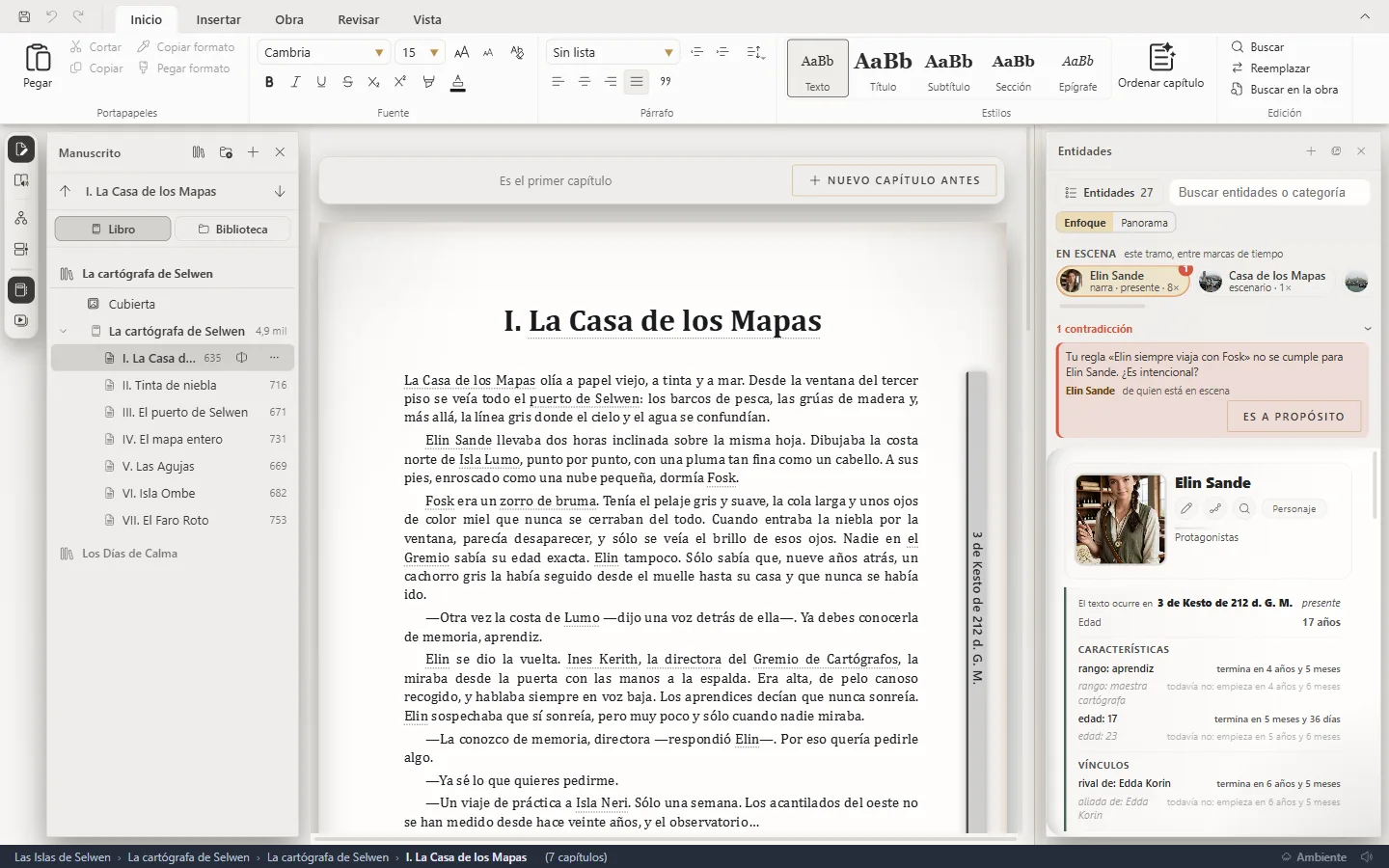Open the Revisar ribbon tab
This screenshot has width=1389, height=868.
[x=358, y=19]
